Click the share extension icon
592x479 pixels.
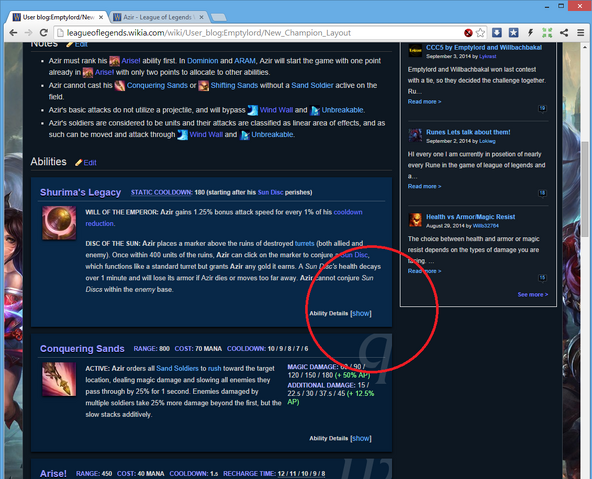tap(564, 33)
